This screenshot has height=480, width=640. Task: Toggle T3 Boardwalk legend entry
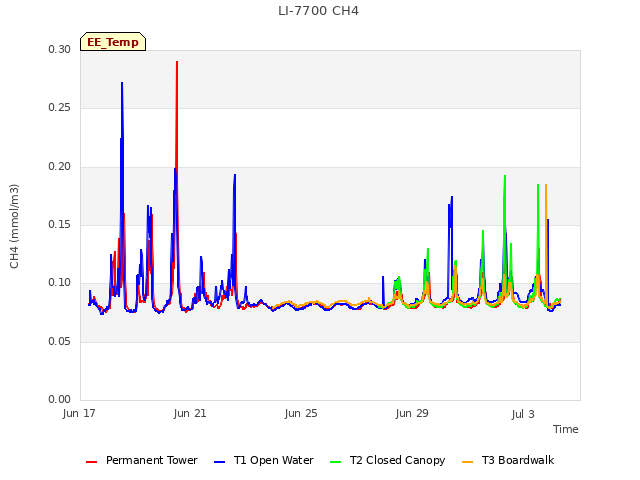point(508,460)
